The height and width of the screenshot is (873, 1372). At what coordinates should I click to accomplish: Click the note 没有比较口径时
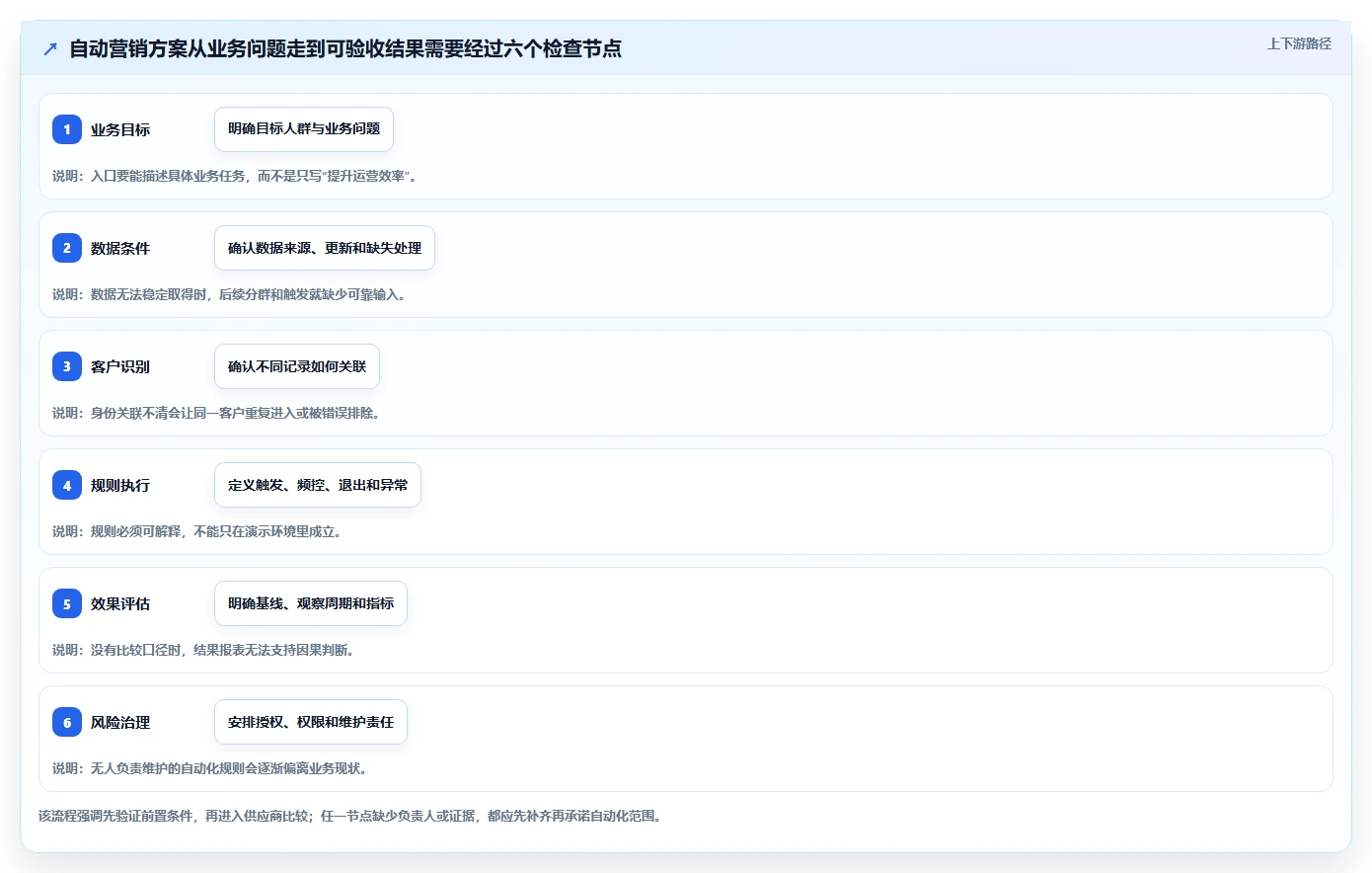(x=204, y=650)
